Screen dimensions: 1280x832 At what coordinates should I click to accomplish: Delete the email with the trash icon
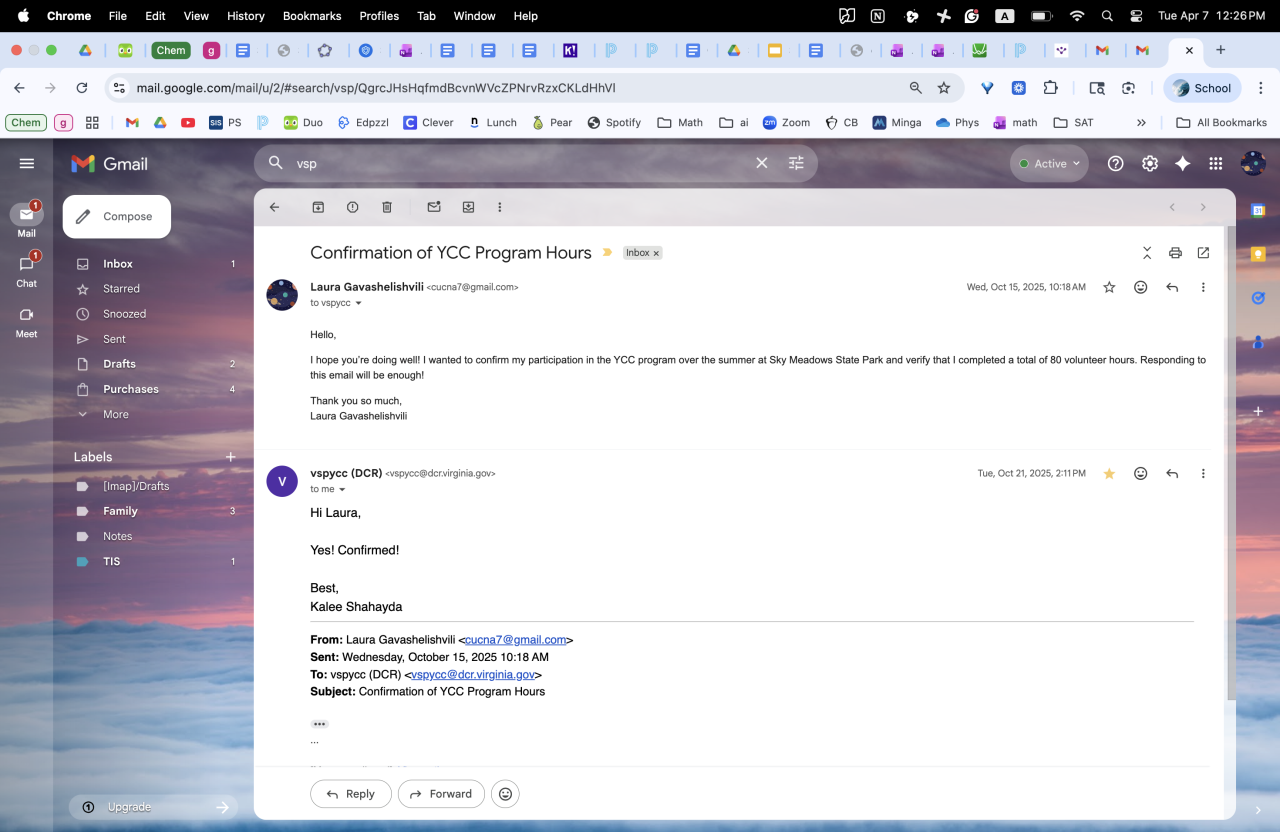coord(387,207)
